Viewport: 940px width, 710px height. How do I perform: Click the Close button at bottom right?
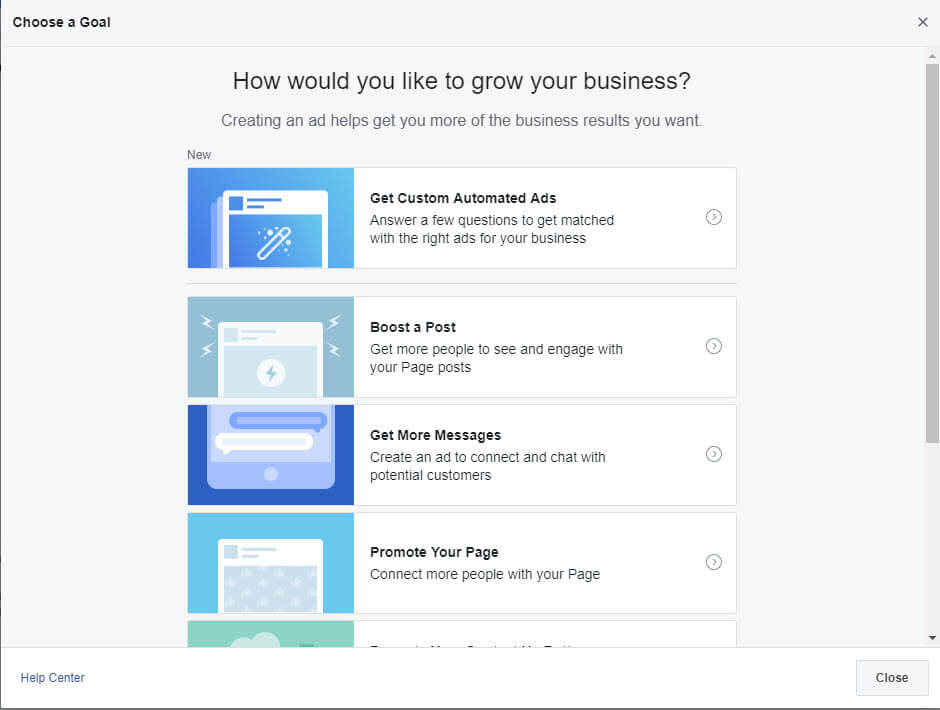pos(891,678)
